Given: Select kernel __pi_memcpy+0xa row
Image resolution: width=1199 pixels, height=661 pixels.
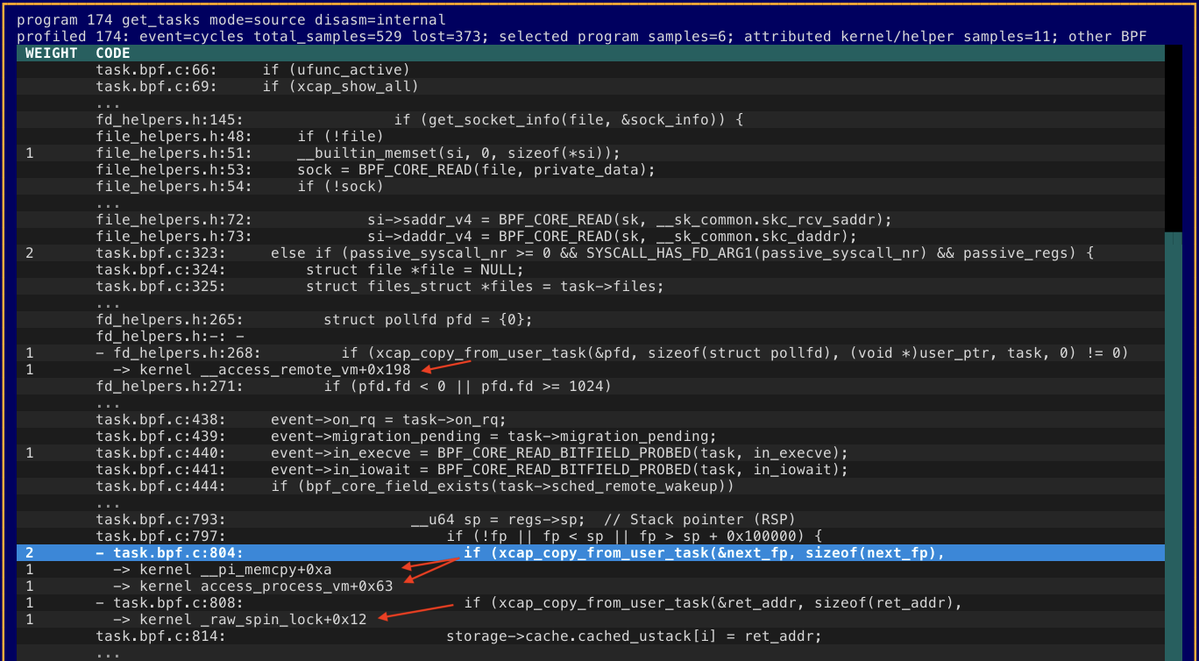Looking at the screenshot, I should 590,570.
